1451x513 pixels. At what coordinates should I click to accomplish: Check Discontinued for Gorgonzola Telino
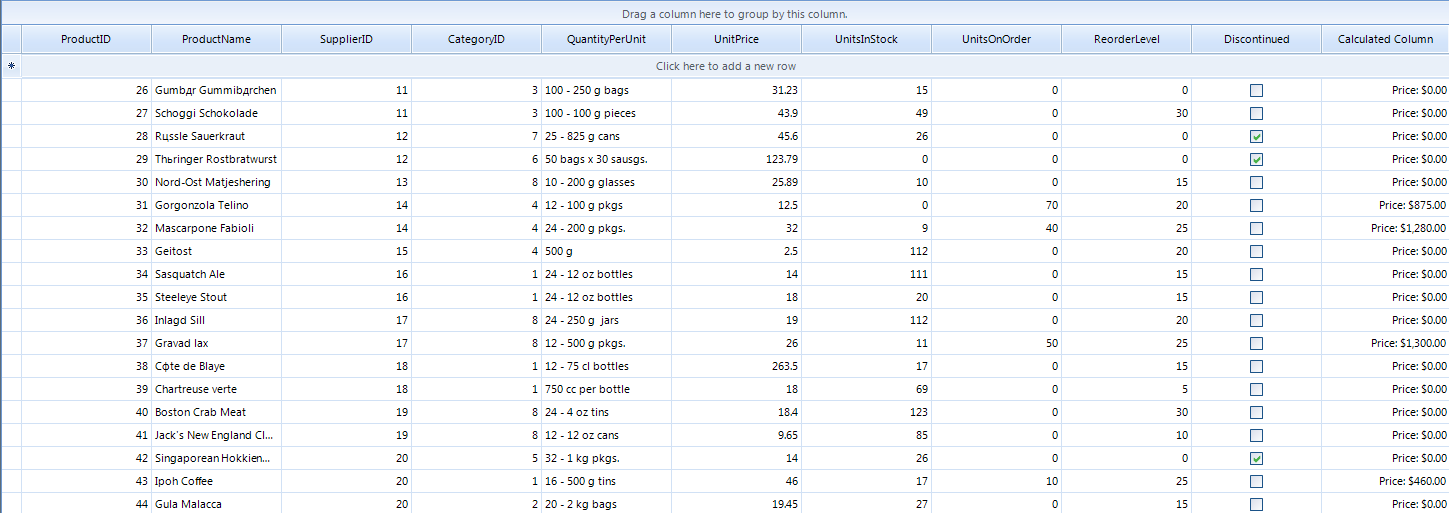coord(1256,205)
